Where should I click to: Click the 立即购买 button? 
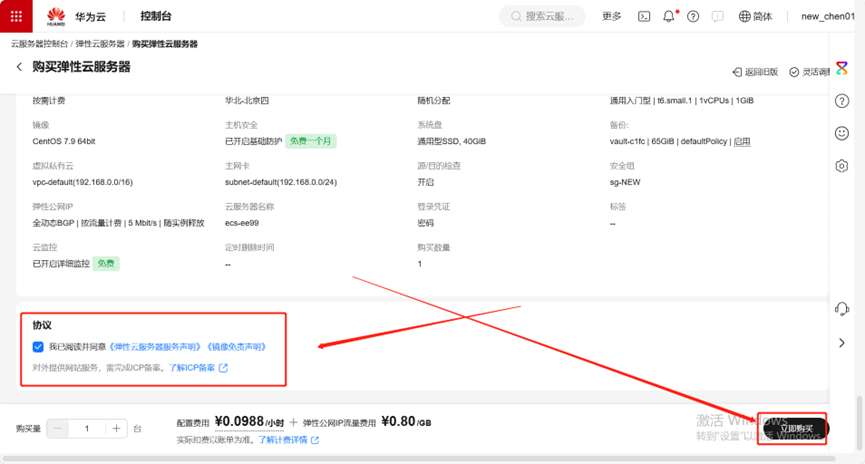[795, 429]
